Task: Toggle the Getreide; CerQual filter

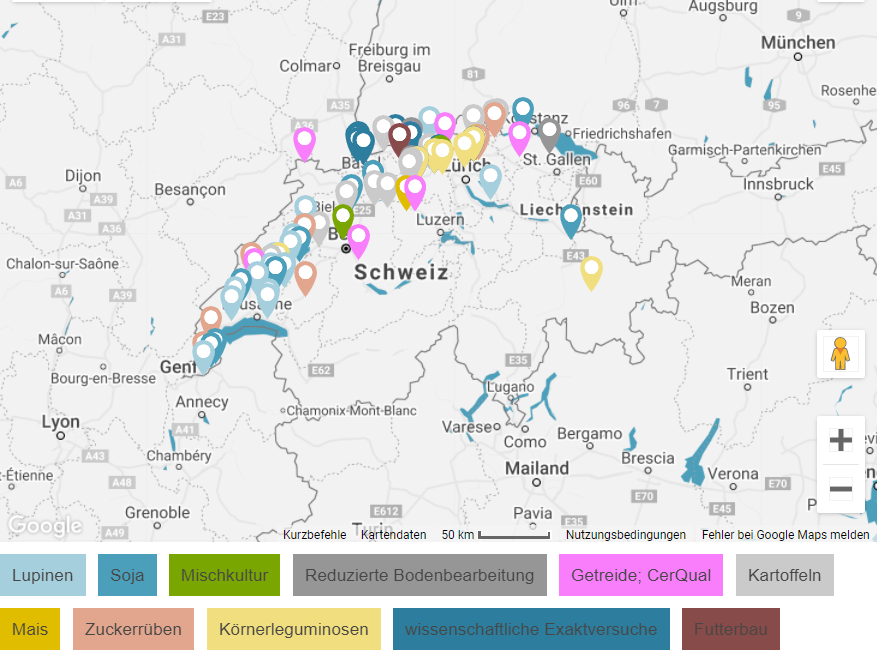Action: (x=641, y=575)
